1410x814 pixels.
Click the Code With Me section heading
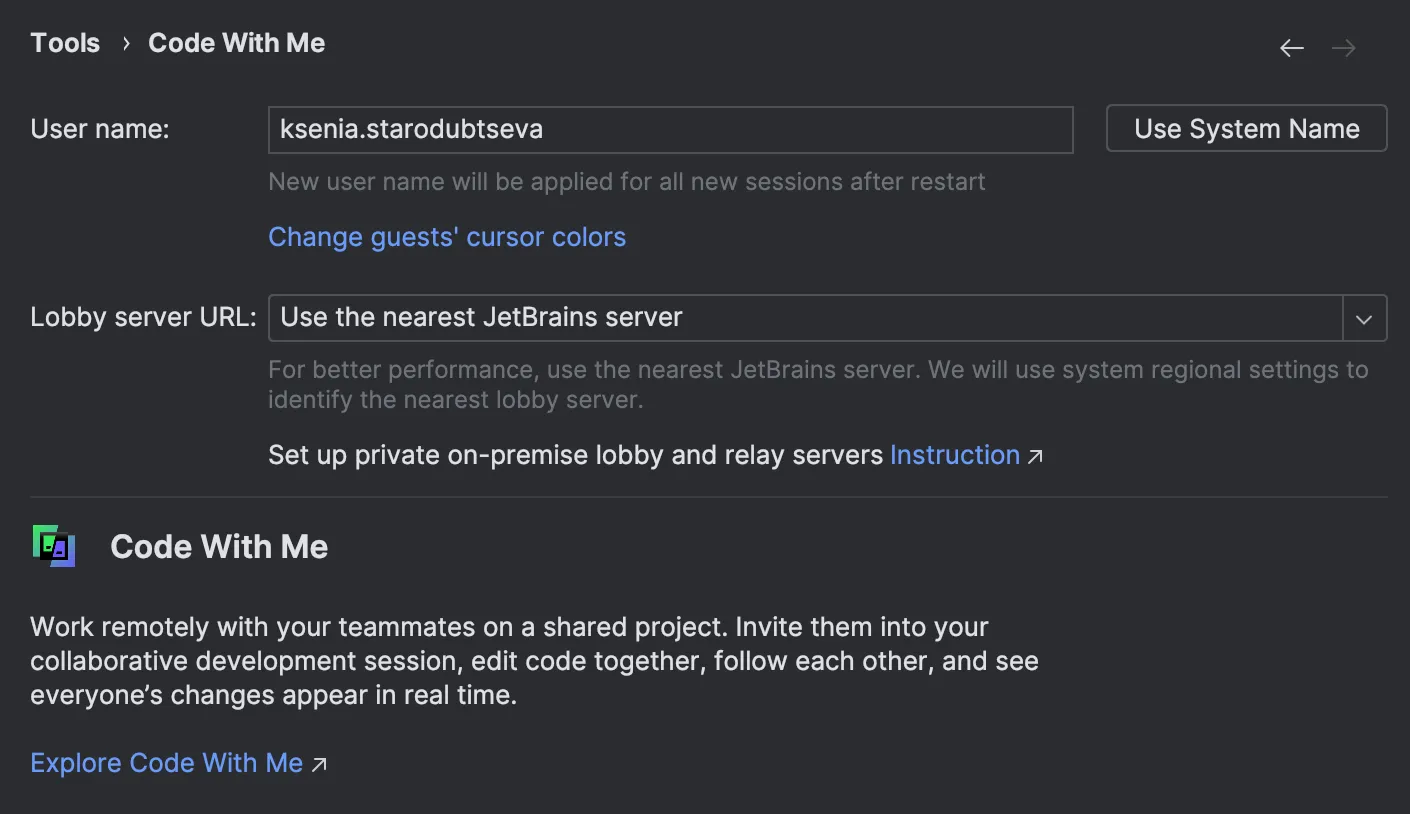(219, 547)
